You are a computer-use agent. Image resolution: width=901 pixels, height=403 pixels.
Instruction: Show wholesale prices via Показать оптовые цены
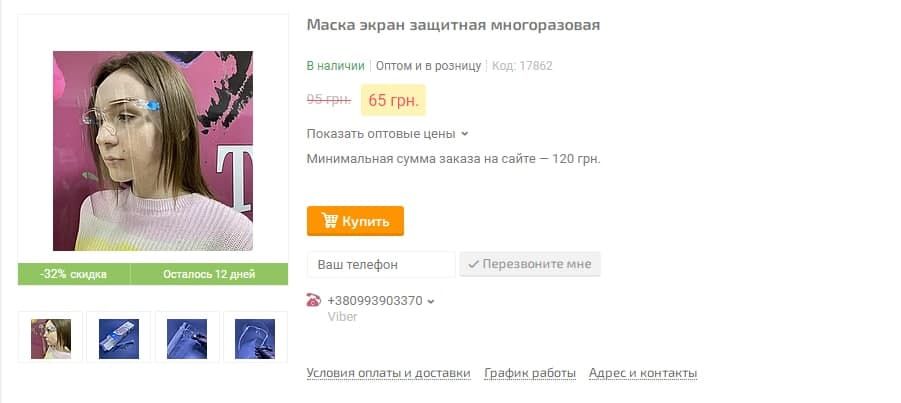[380, 134]
